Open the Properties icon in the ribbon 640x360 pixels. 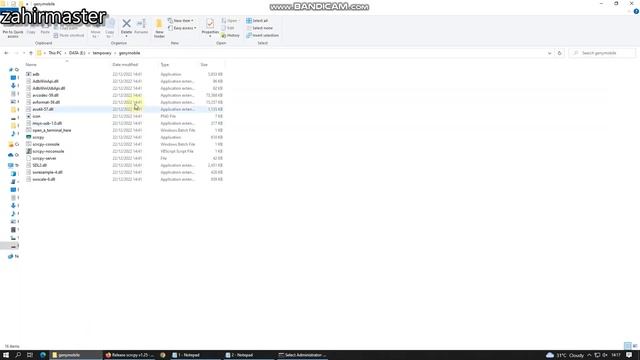coord(210,24)
